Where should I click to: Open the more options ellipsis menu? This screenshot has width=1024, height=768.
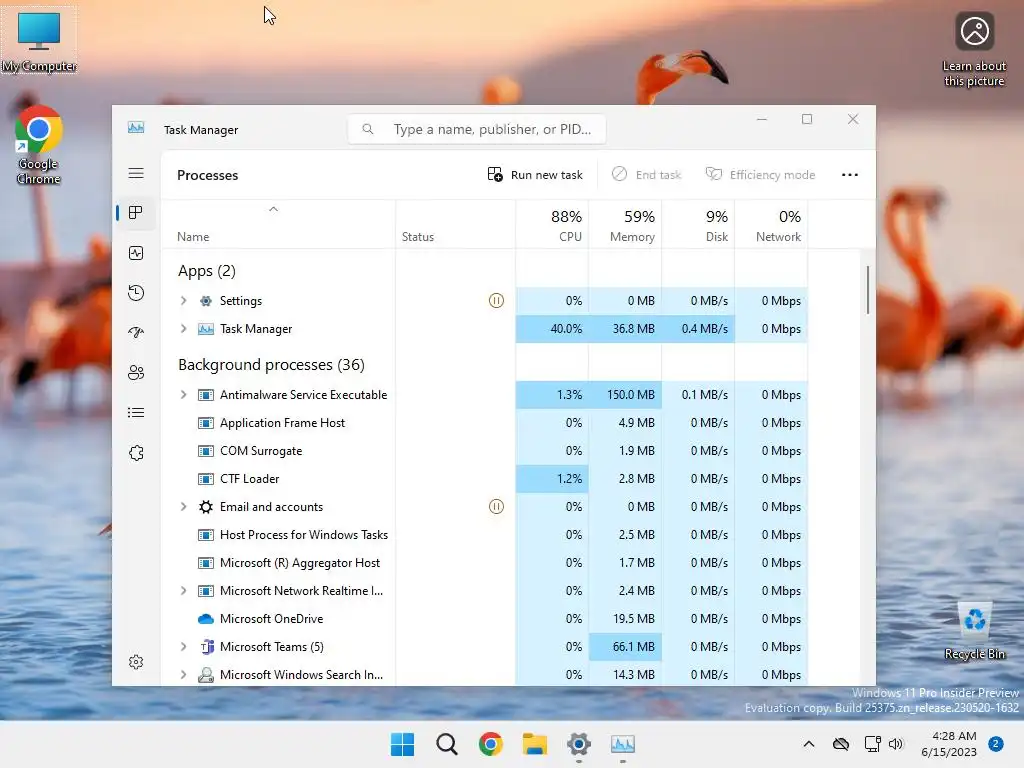tap(850, 174)
